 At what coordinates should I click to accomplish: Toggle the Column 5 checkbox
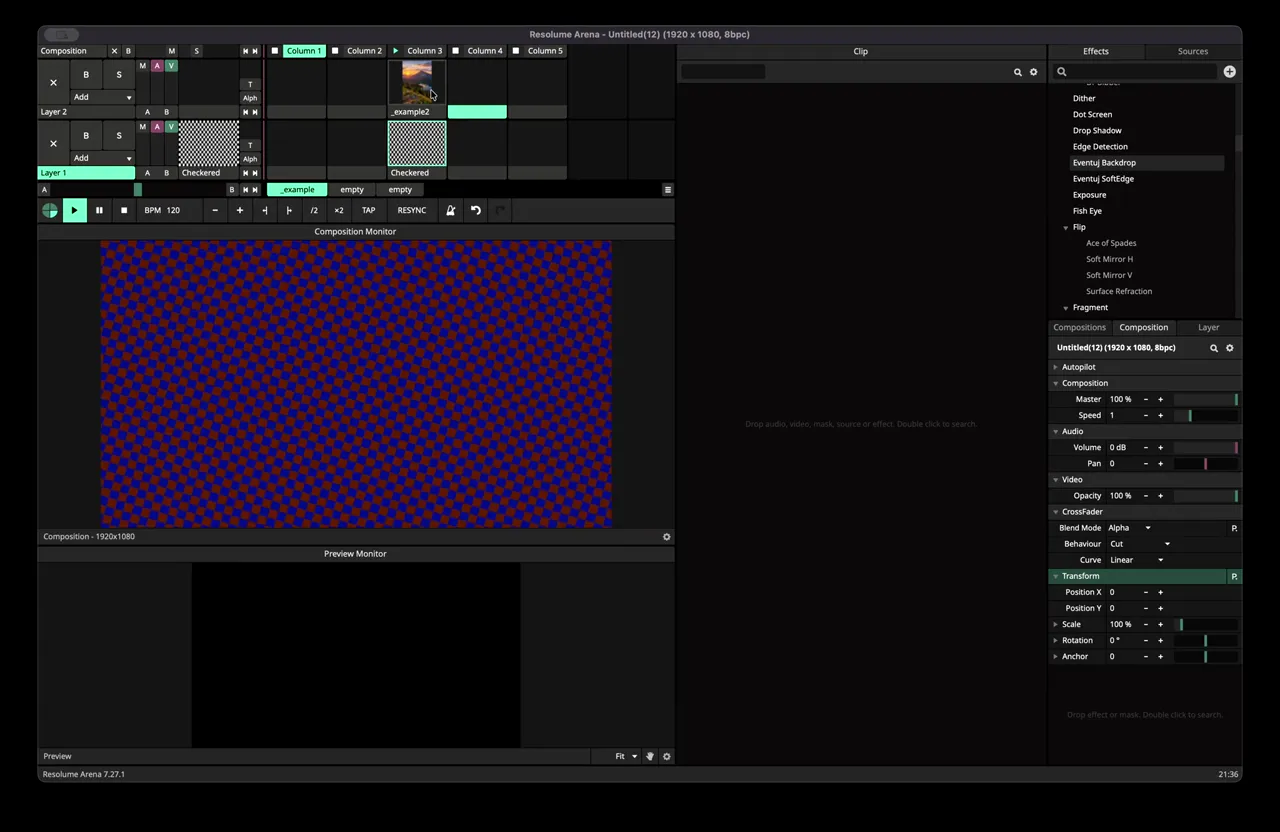point(516,51)
